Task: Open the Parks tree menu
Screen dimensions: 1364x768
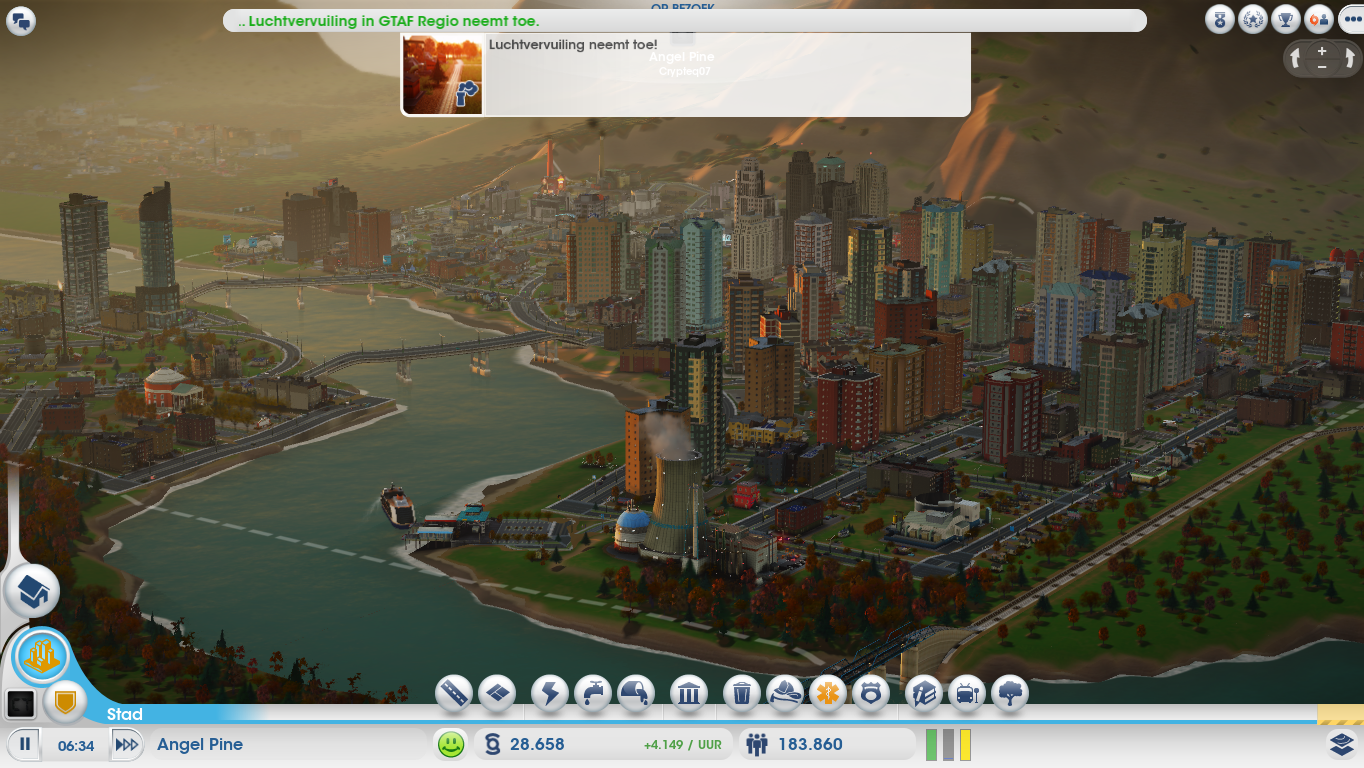Action: click(1010, 692)
